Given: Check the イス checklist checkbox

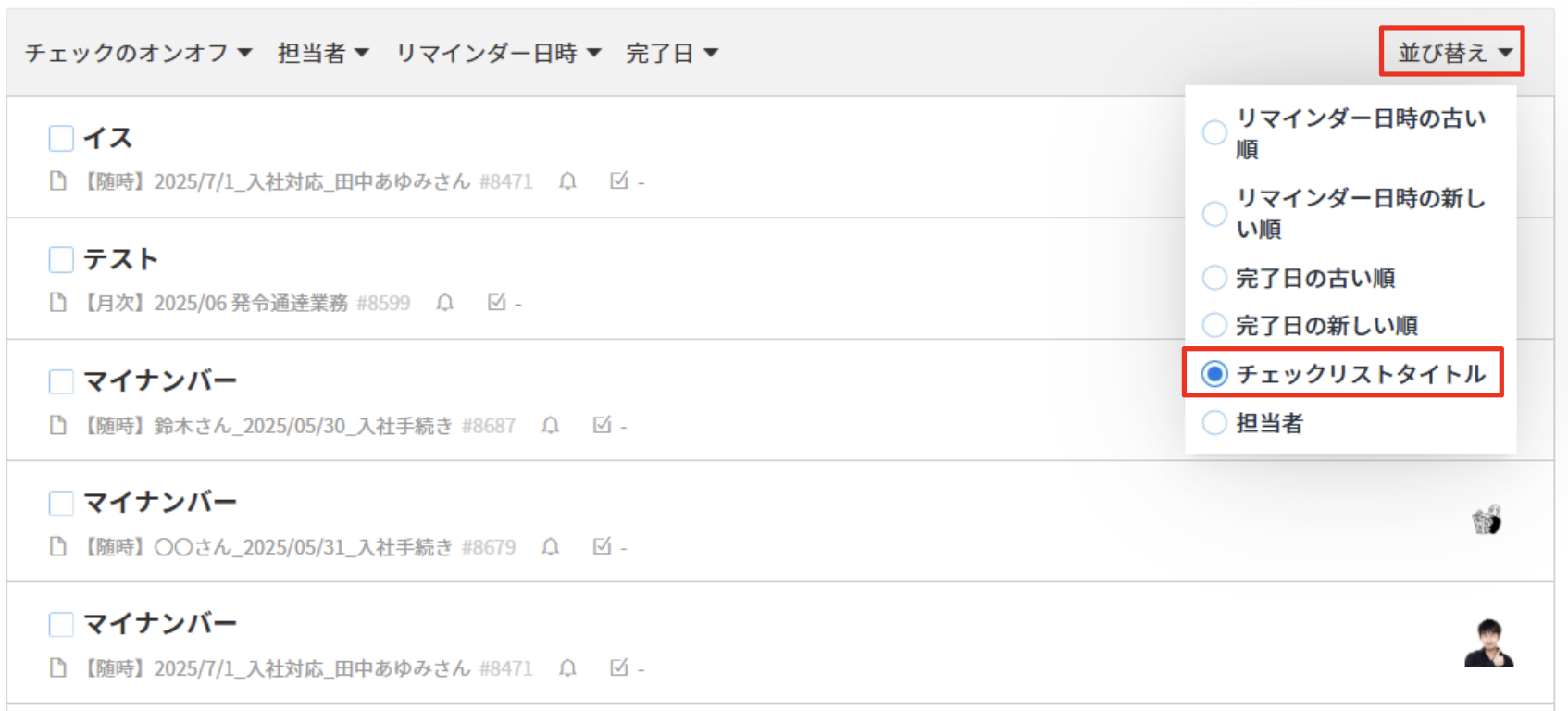Looking at the screenshot, I should (61, 139).
